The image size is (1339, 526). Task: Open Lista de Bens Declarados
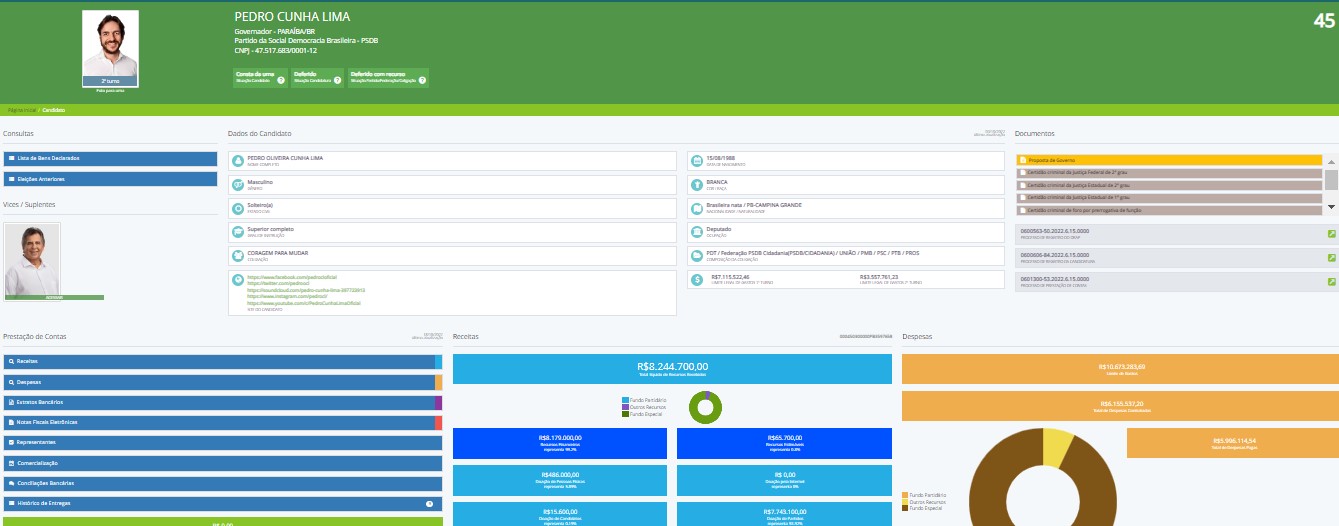(x=110, y=158)
